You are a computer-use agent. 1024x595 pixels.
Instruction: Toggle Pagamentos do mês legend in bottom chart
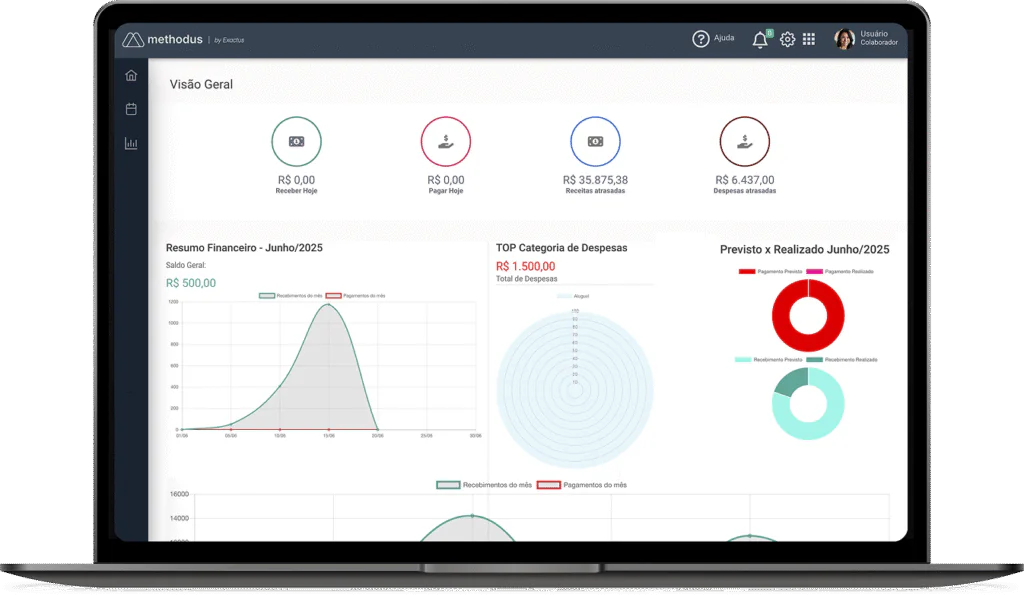(582, 485)
